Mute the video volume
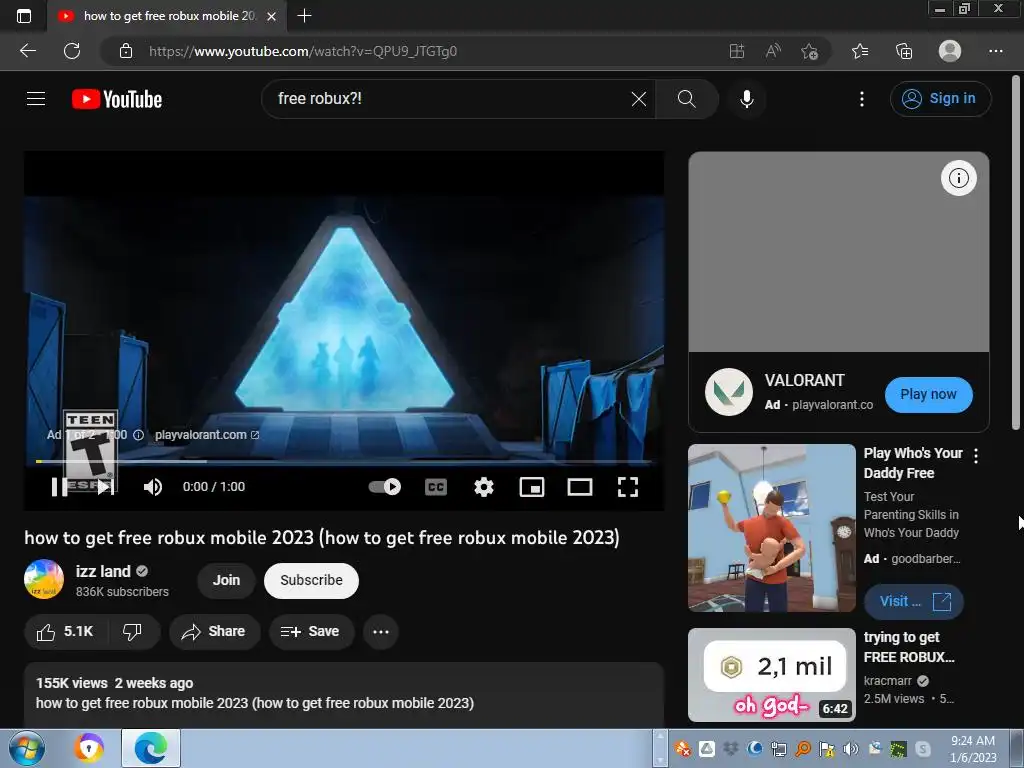 pyautogui.click(x=153, y=487)
